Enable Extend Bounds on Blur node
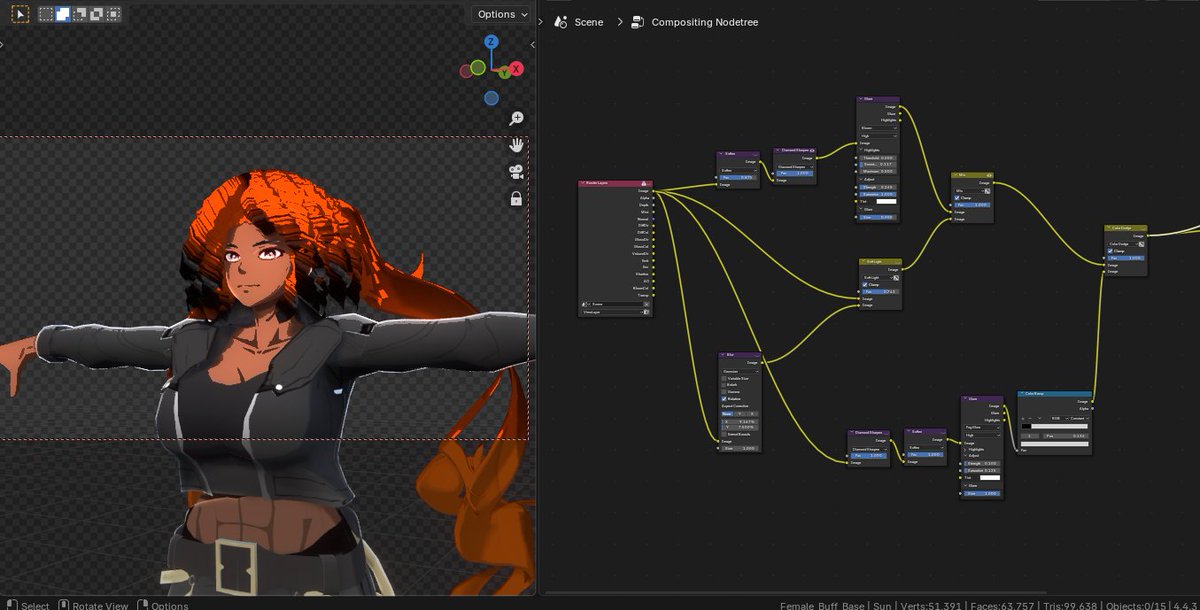Viewport: 1200px width, 610px height. click(724, 434)
